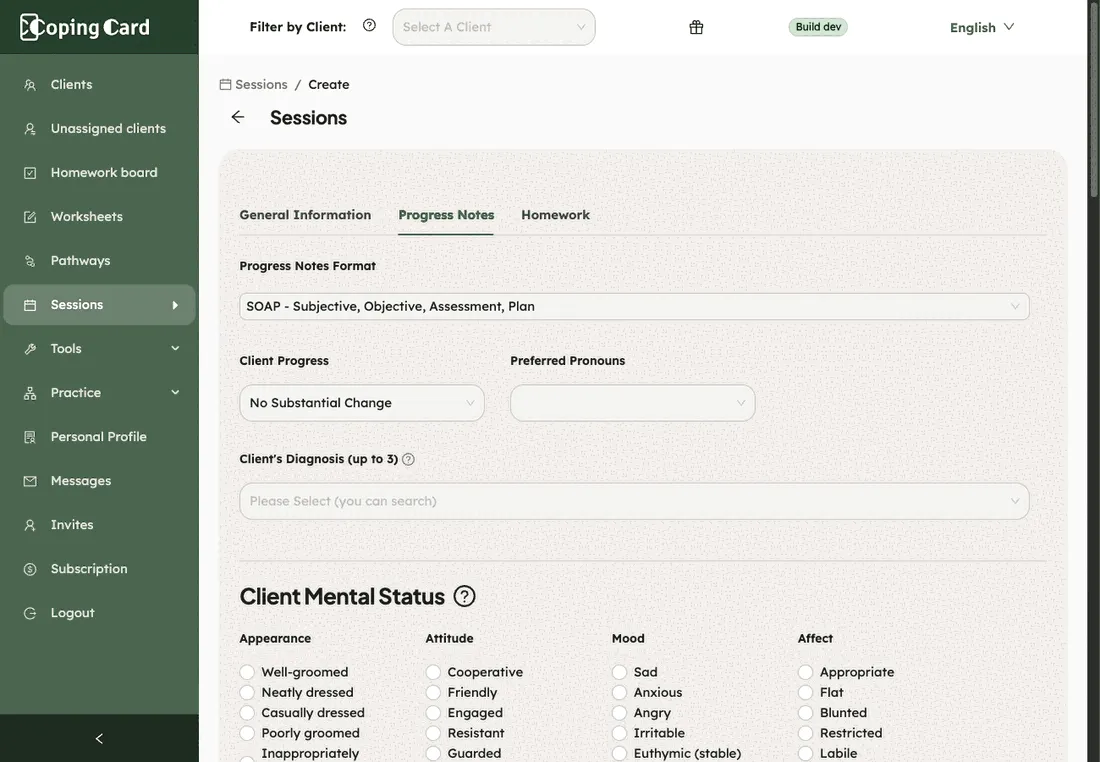Click the Personal Profile icon
Screen dimensions: 1100x762
29,437
